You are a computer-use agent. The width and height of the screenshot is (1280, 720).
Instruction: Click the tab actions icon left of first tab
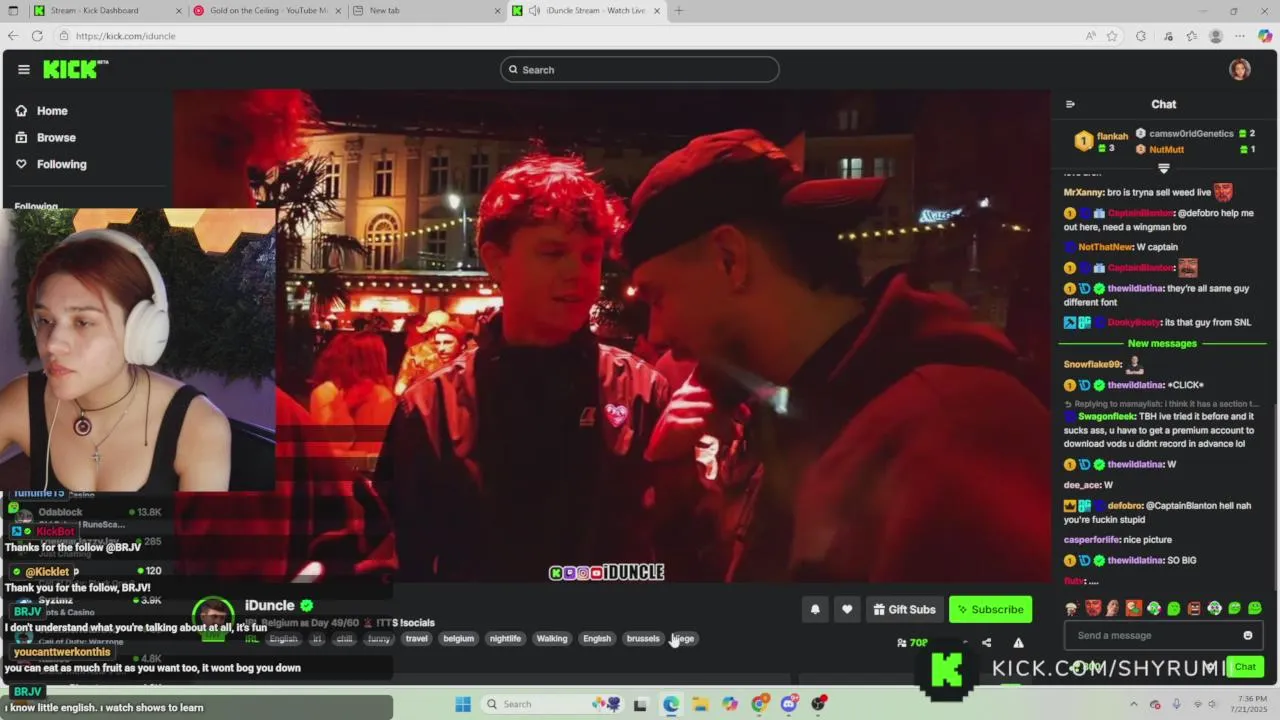(x=13, y=11)
